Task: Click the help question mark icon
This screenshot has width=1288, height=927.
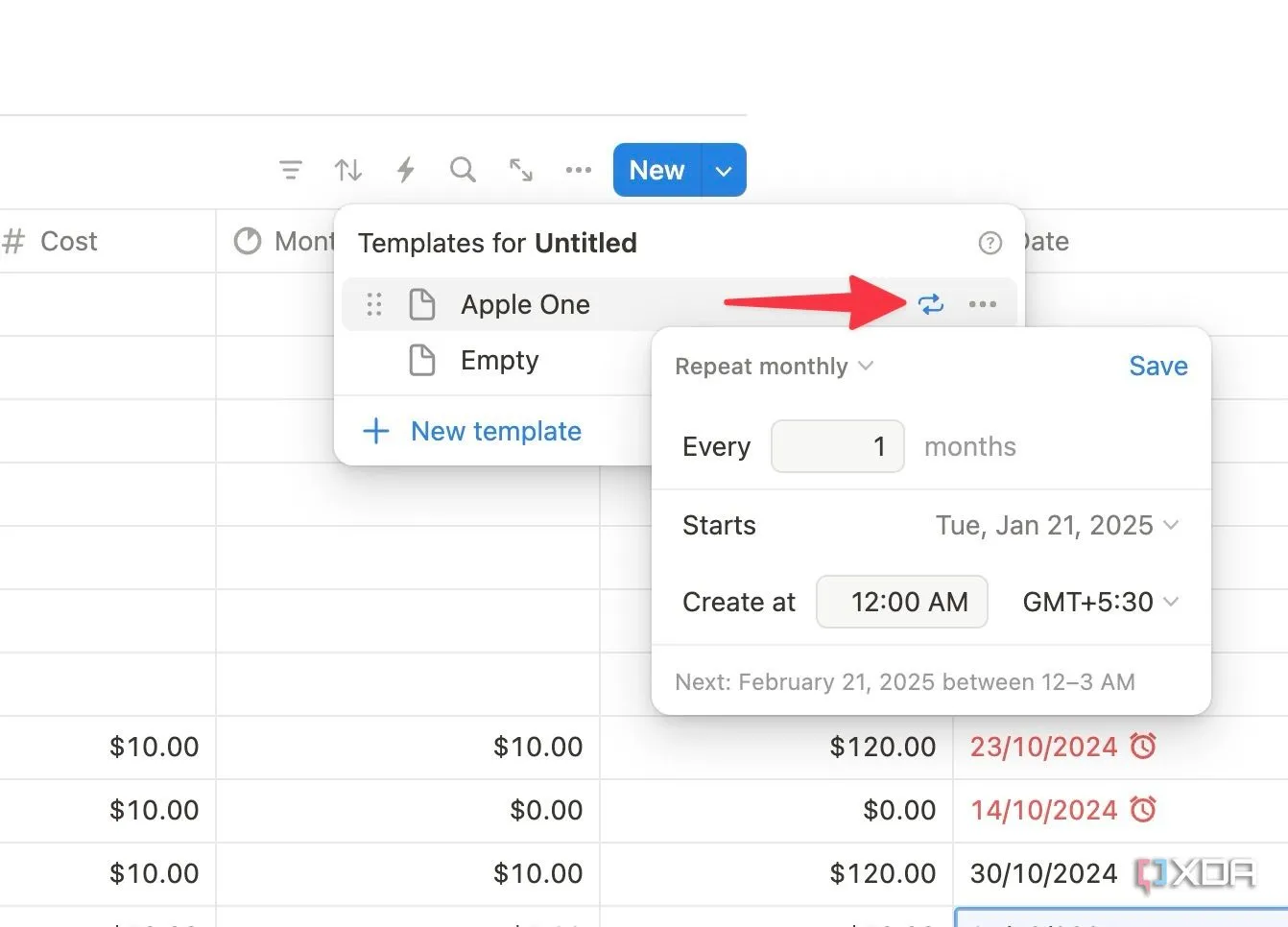Action: [x=990, y=243]
